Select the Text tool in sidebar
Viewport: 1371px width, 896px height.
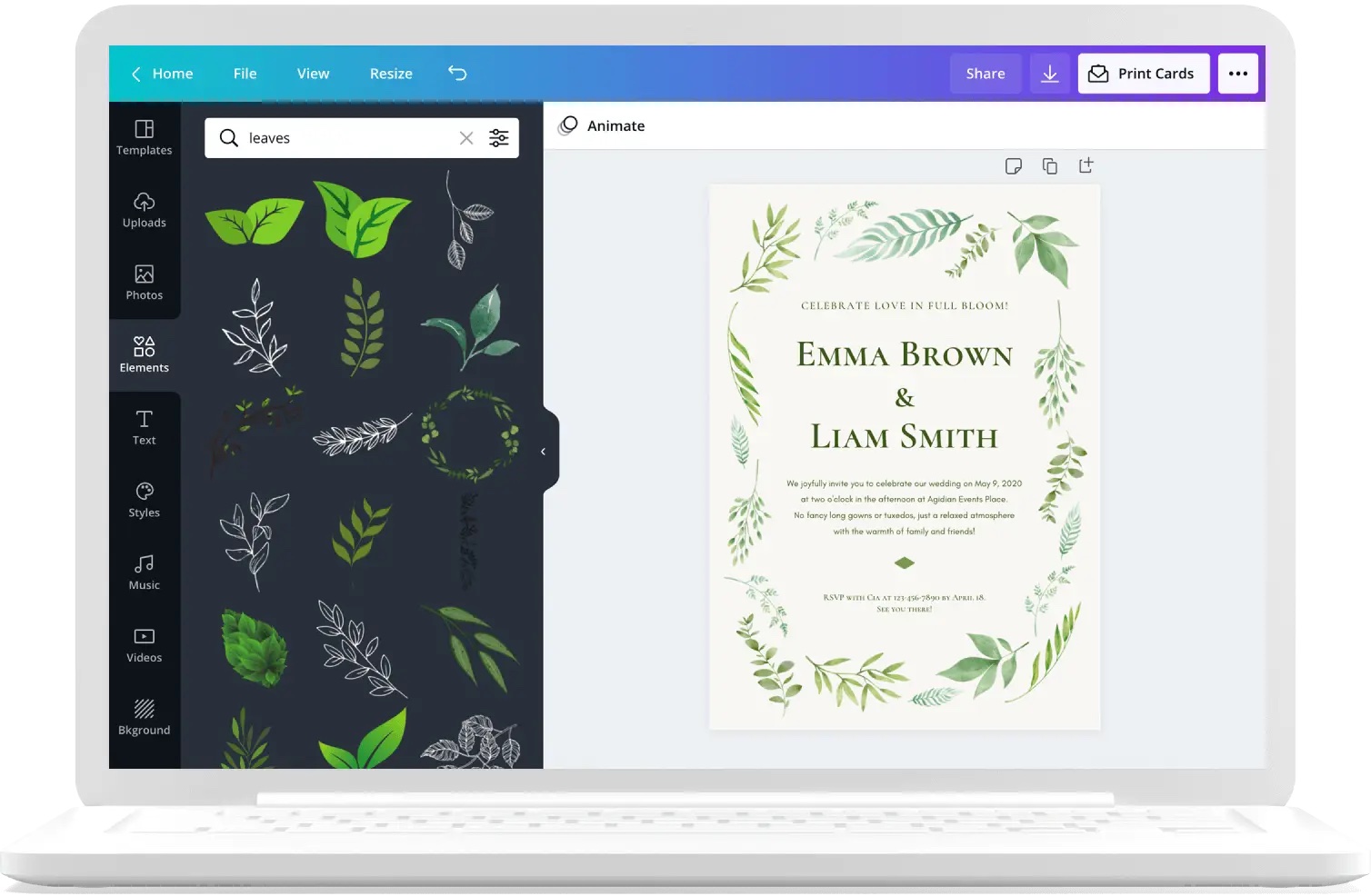(144, 427)
